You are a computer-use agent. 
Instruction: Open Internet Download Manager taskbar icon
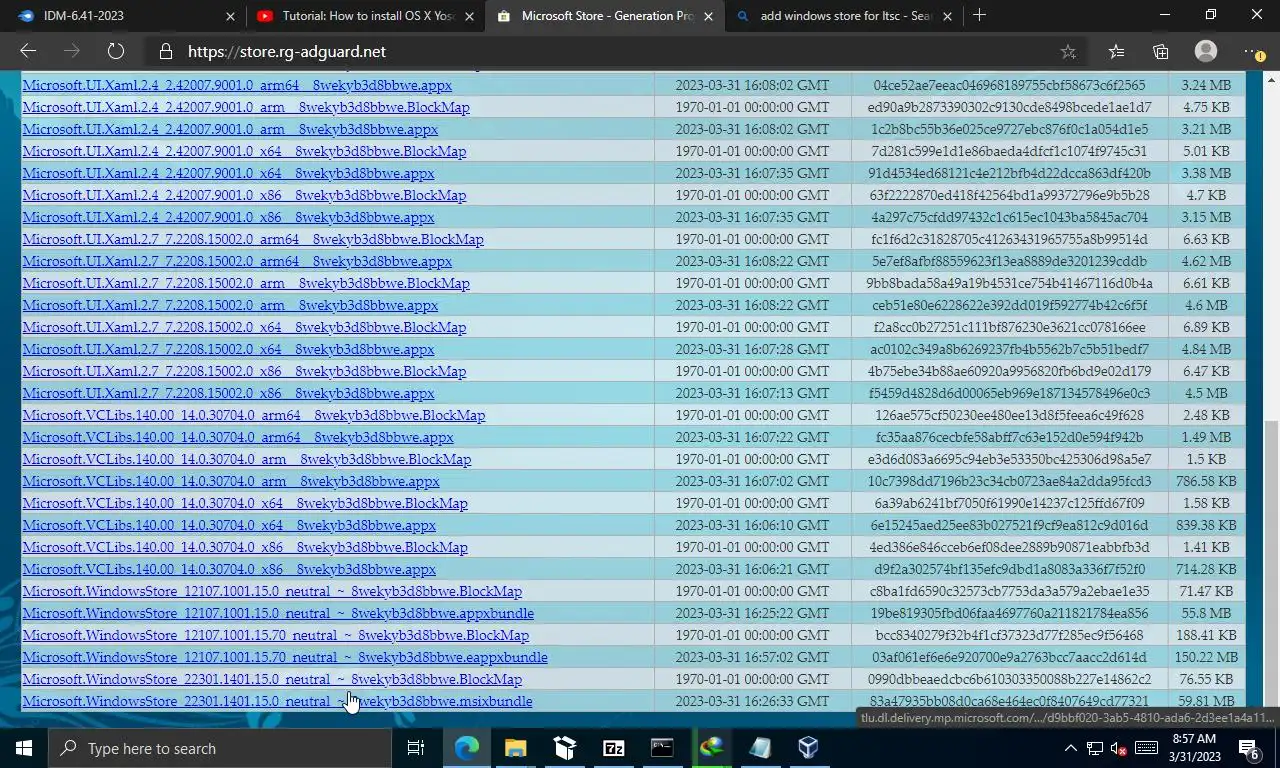point(711,748)
